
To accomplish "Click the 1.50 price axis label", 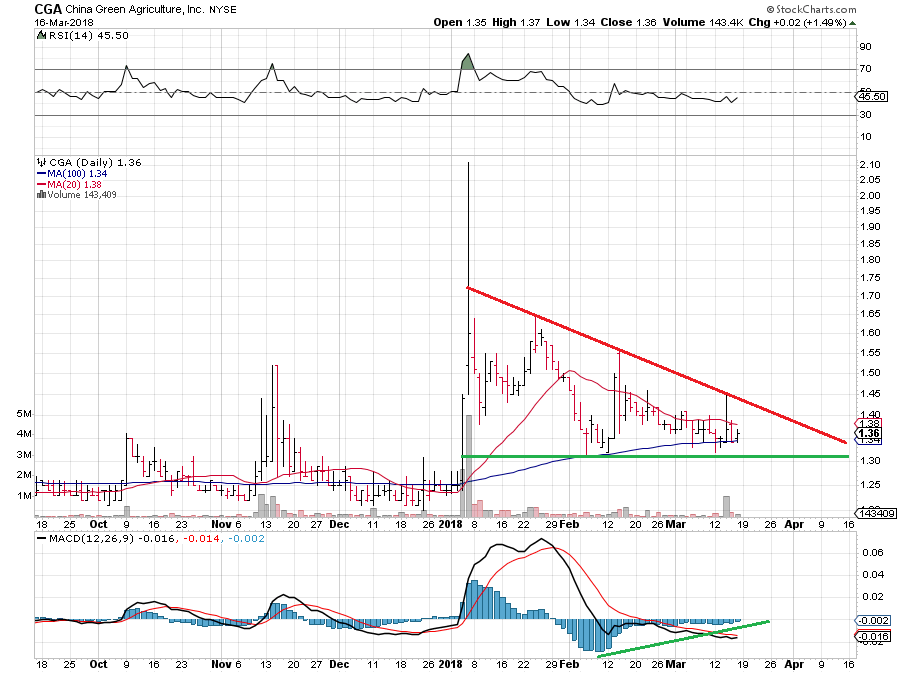I will (x=869, y=372).
